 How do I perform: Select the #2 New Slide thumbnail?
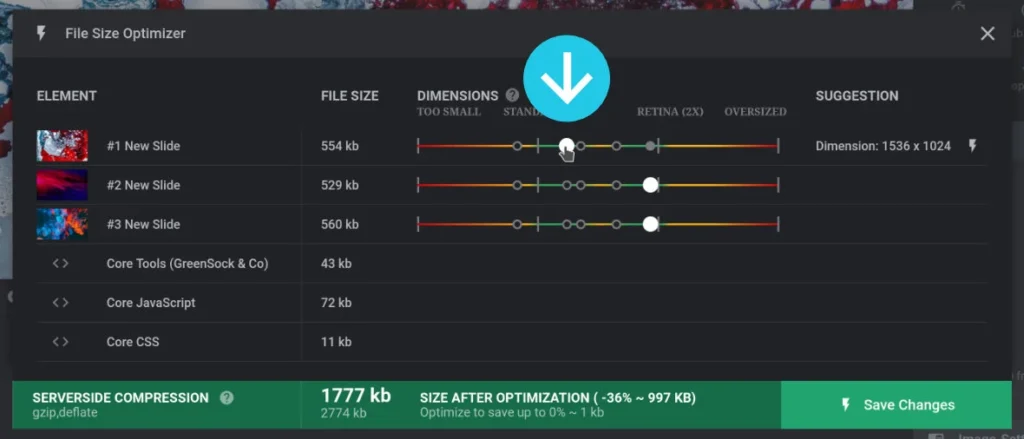pyautogui.click(x=62, y=185)
